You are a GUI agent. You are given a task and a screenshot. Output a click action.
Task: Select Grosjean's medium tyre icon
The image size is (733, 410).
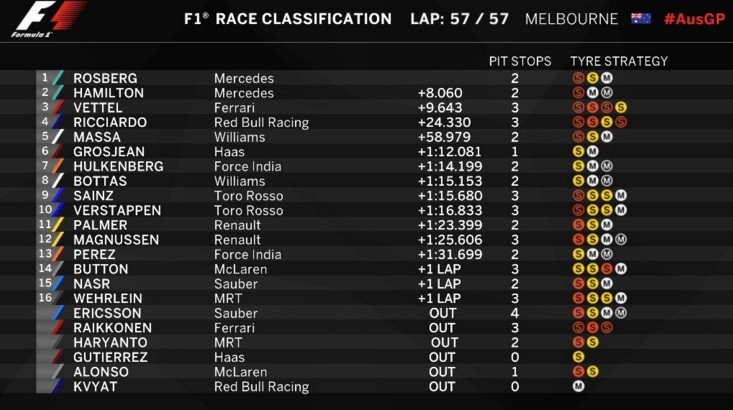(x=592, y=151)
